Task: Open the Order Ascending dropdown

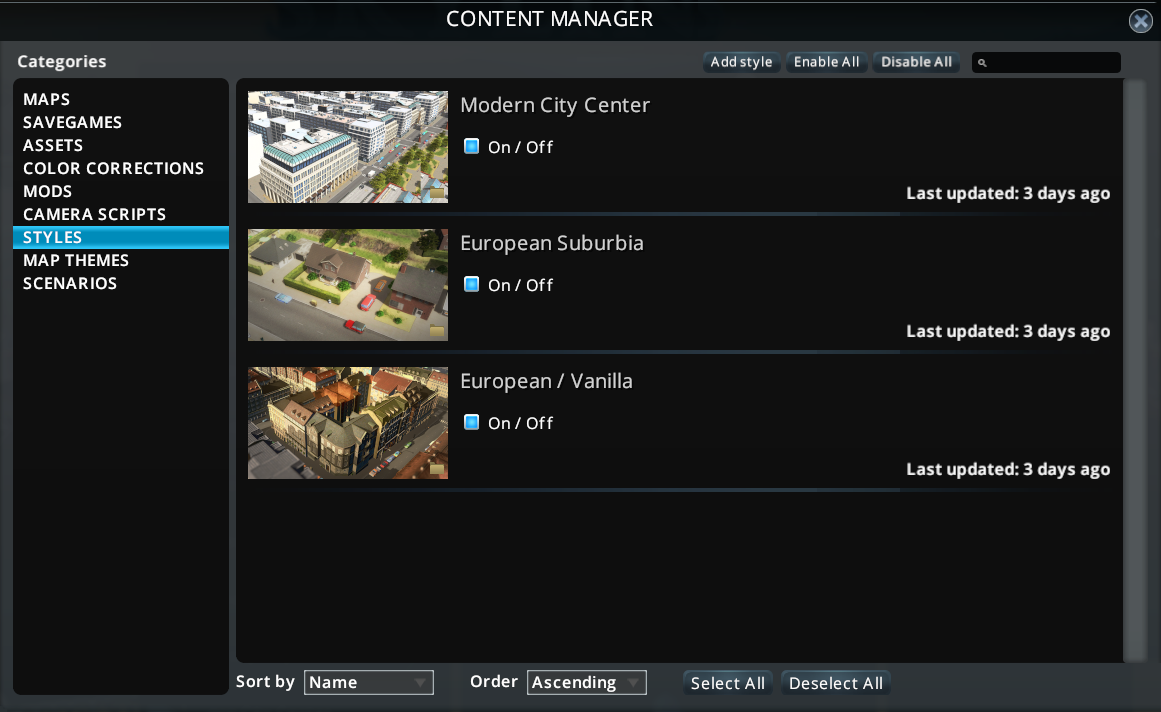Action: pos(586,682)
